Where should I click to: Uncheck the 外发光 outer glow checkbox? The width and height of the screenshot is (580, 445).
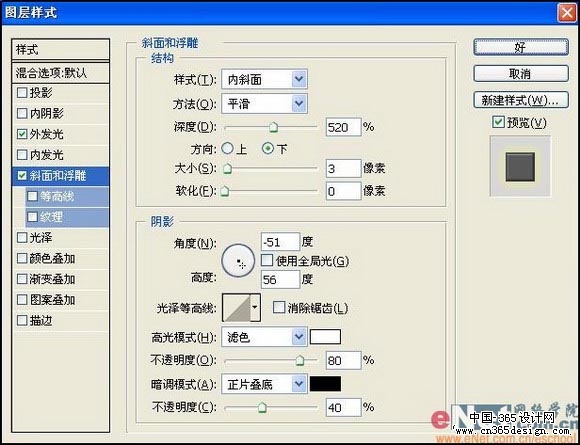click(x=22, y=134)
